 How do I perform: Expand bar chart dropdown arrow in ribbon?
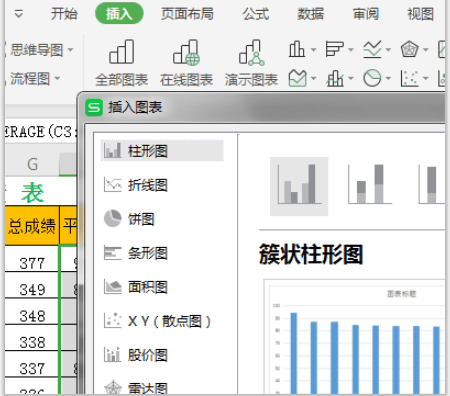pos(351,50)
